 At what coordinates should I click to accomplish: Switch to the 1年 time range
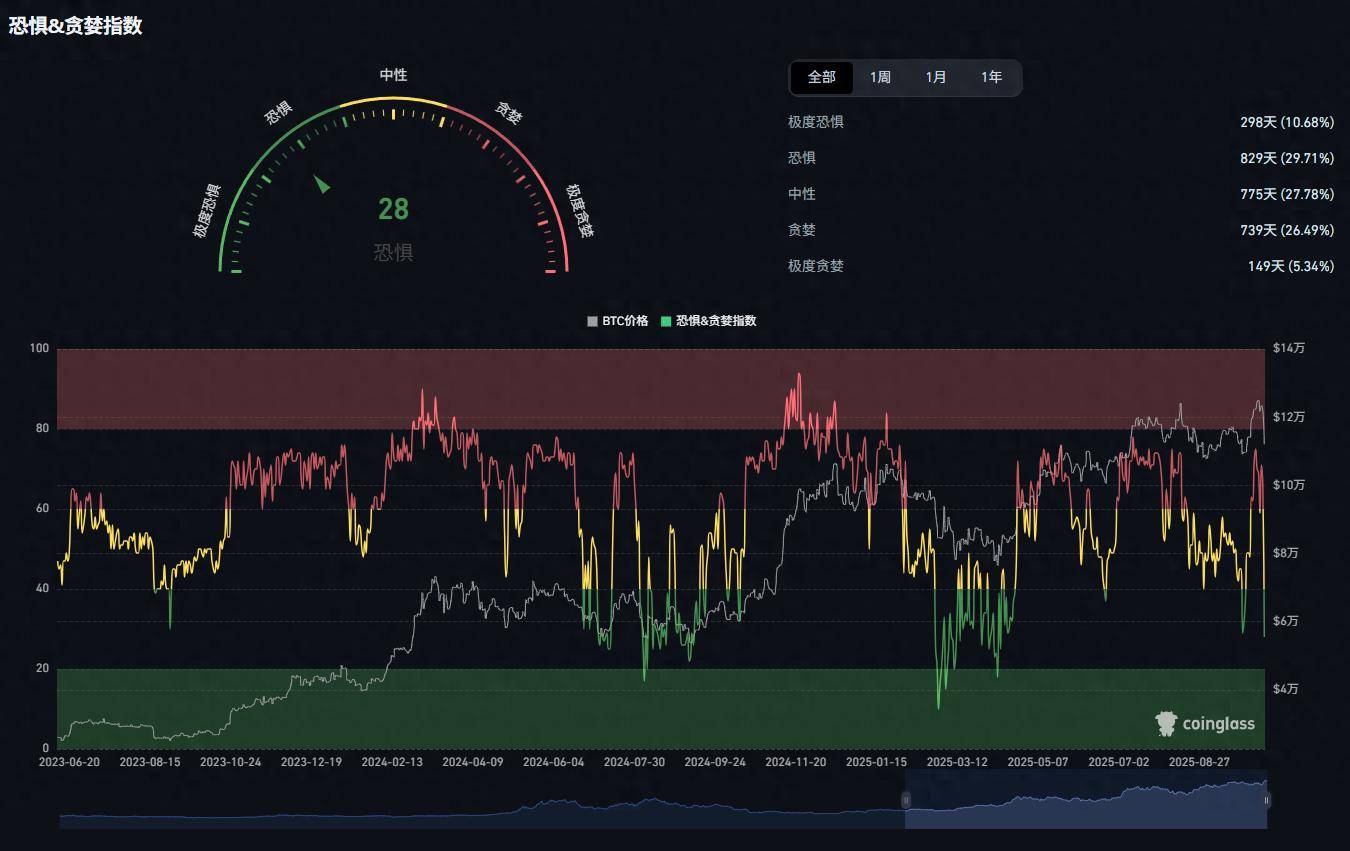991,77
